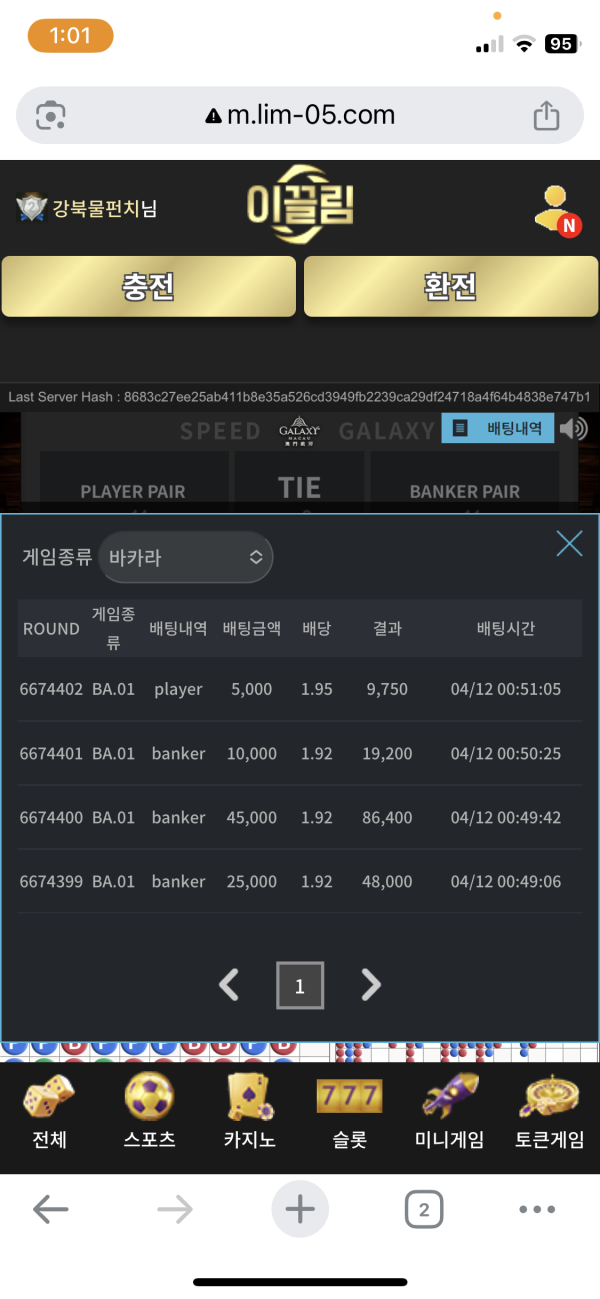Image resolution: width=600 pixels, height=1299 pixels.
Task: Tap the browser share icon
Action: (546, 116)
